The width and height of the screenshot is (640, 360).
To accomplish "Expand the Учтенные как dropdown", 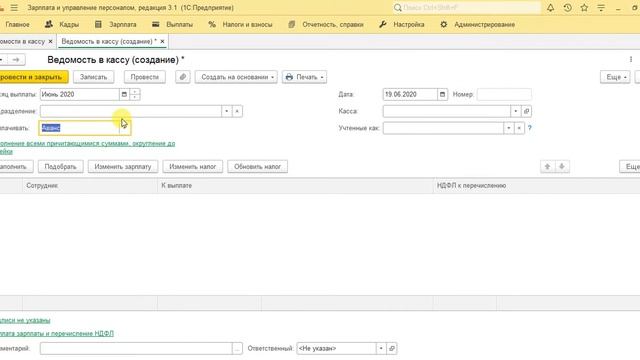I will pos(509,128).
